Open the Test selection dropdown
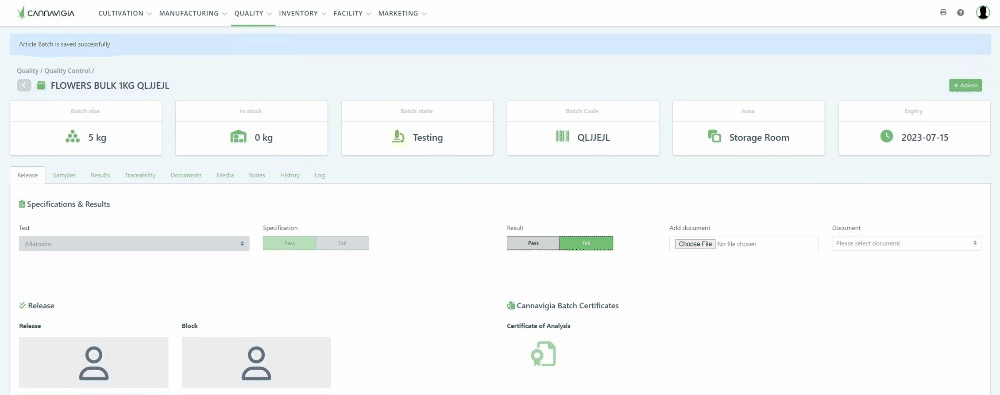The height and width of the screenshot is (395, 1000). coord(134,244)
